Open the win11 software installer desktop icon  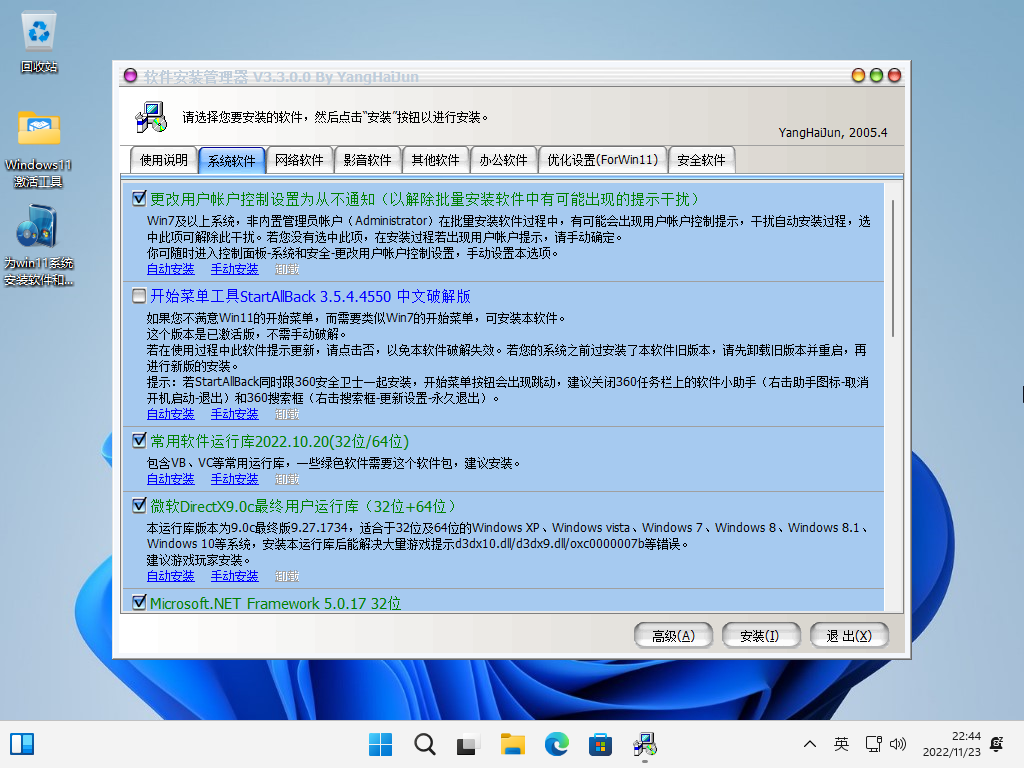pyautogui.click(x=39, y=230)
